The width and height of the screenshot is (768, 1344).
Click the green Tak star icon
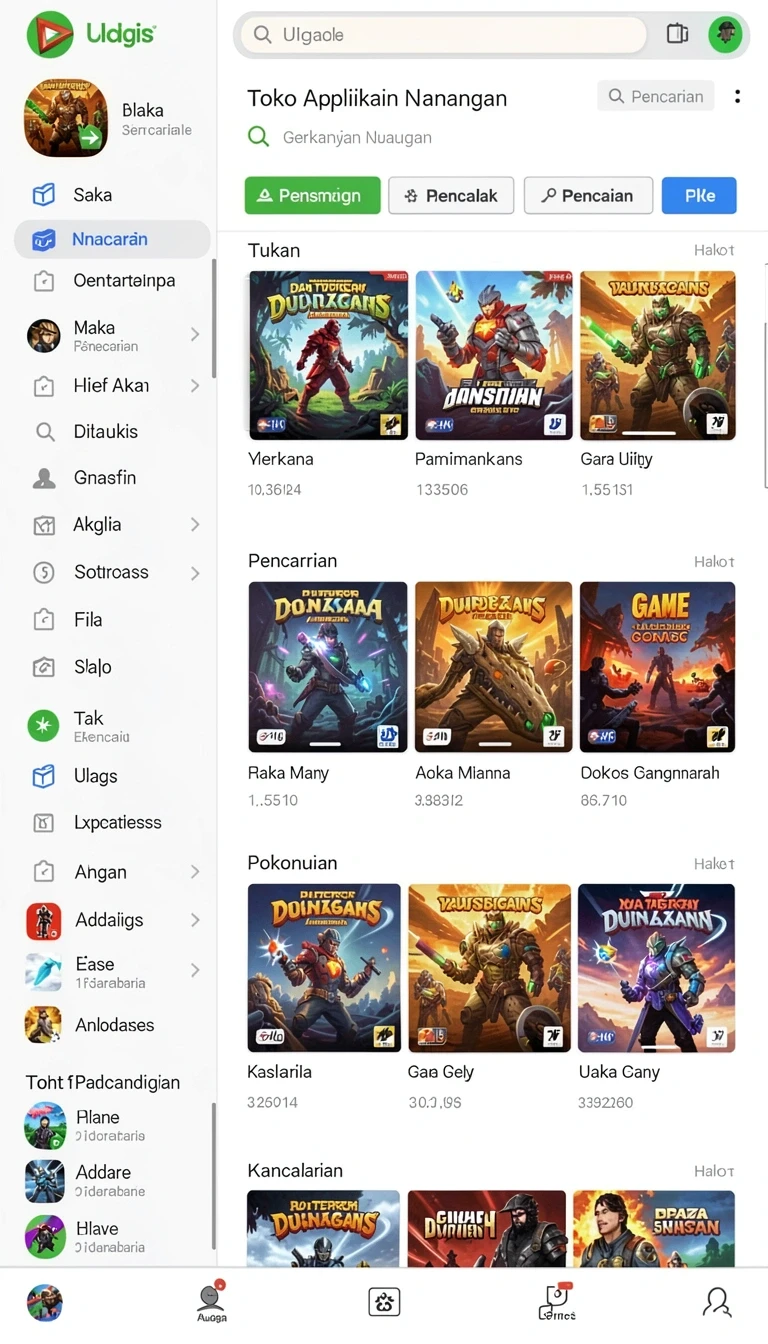[x=43, y=726]
